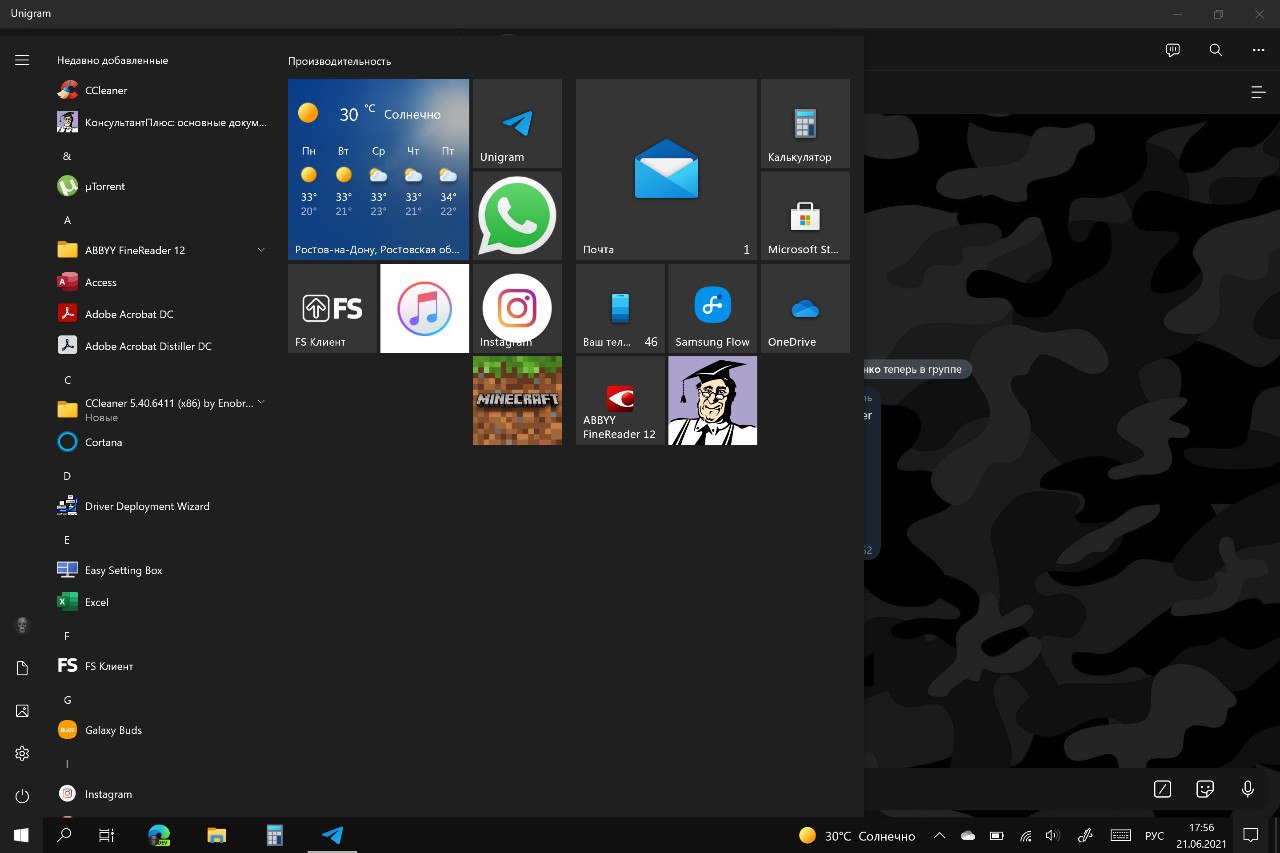Open Adobe Acrobat DC
Viewport: 1280px width, 853px height.
click(160, 314)
